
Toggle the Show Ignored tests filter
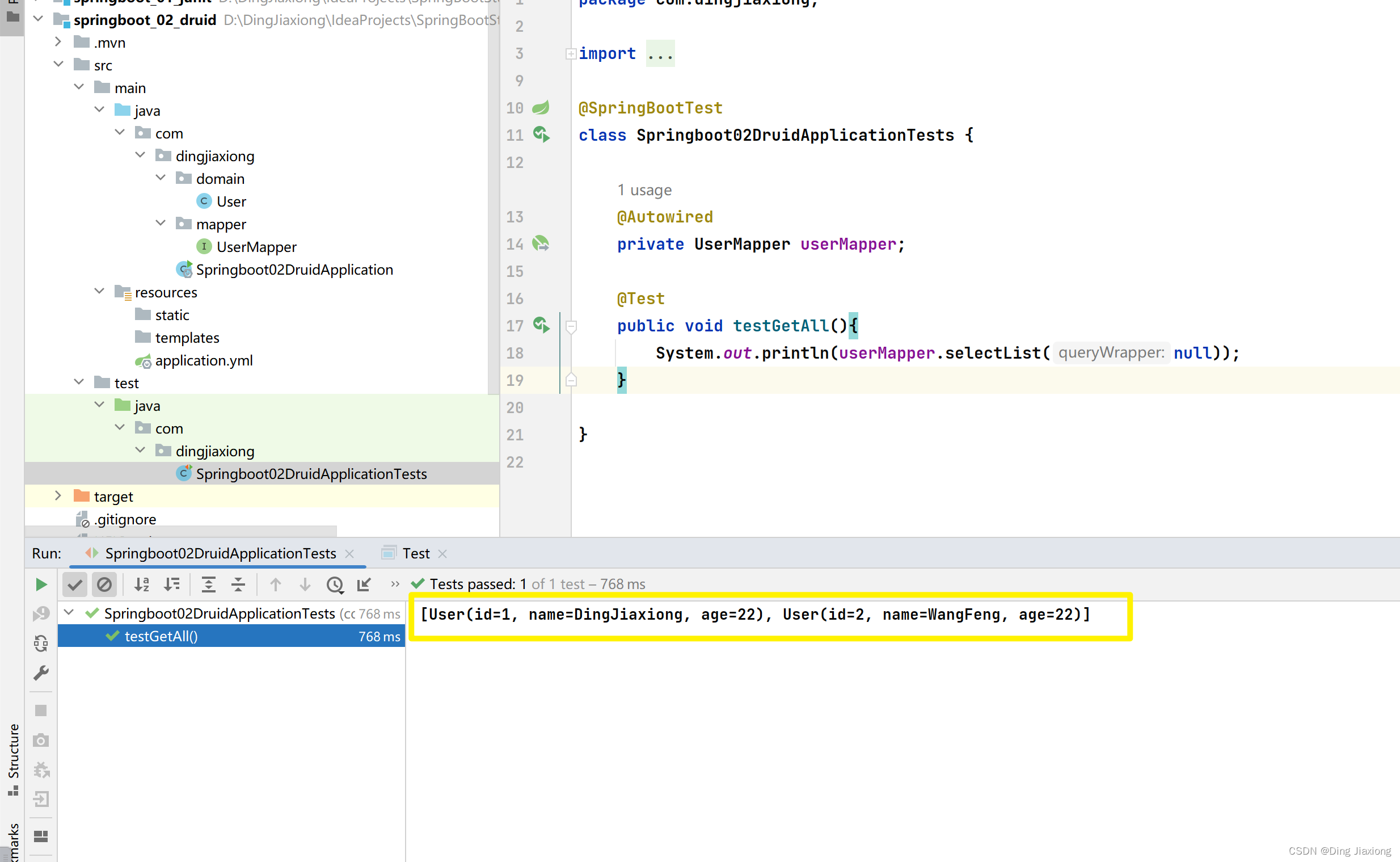(104, 585)
